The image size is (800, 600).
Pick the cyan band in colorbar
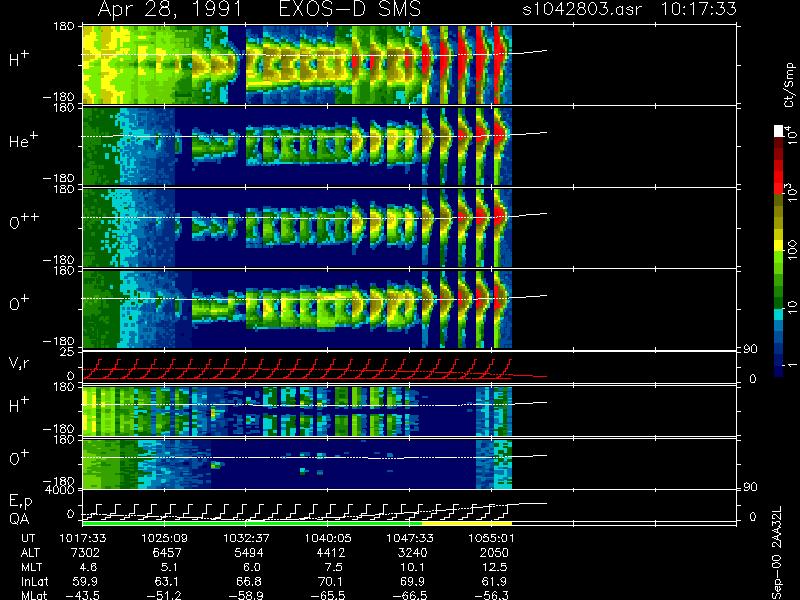[x=778, y=314]
